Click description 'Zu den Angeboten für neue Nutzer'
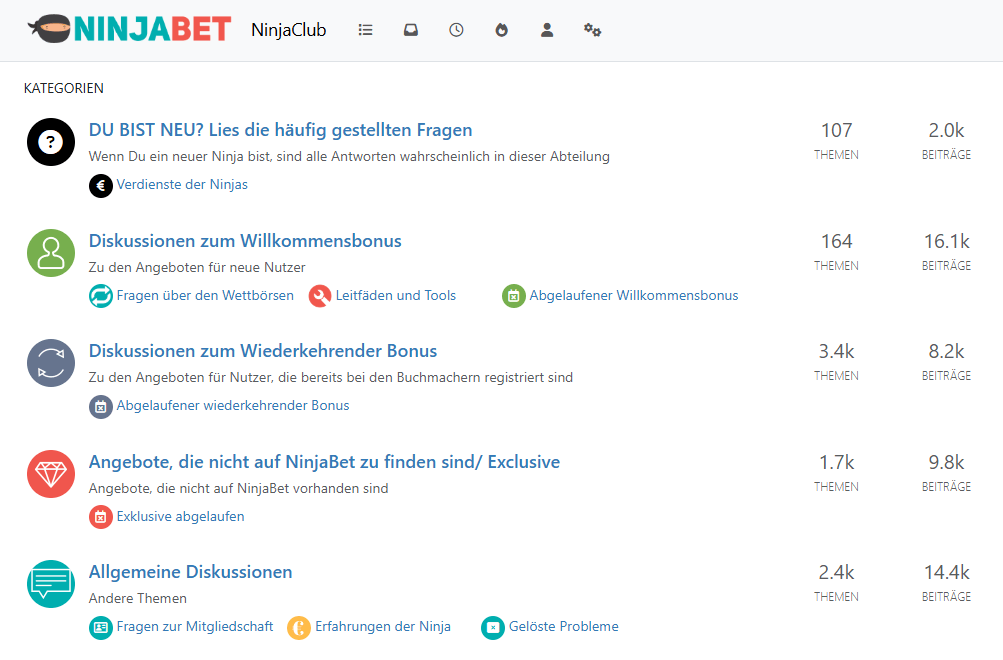The width and height of the screenshot is (1003, 660). pyautogui.click(x=197, y=267)
